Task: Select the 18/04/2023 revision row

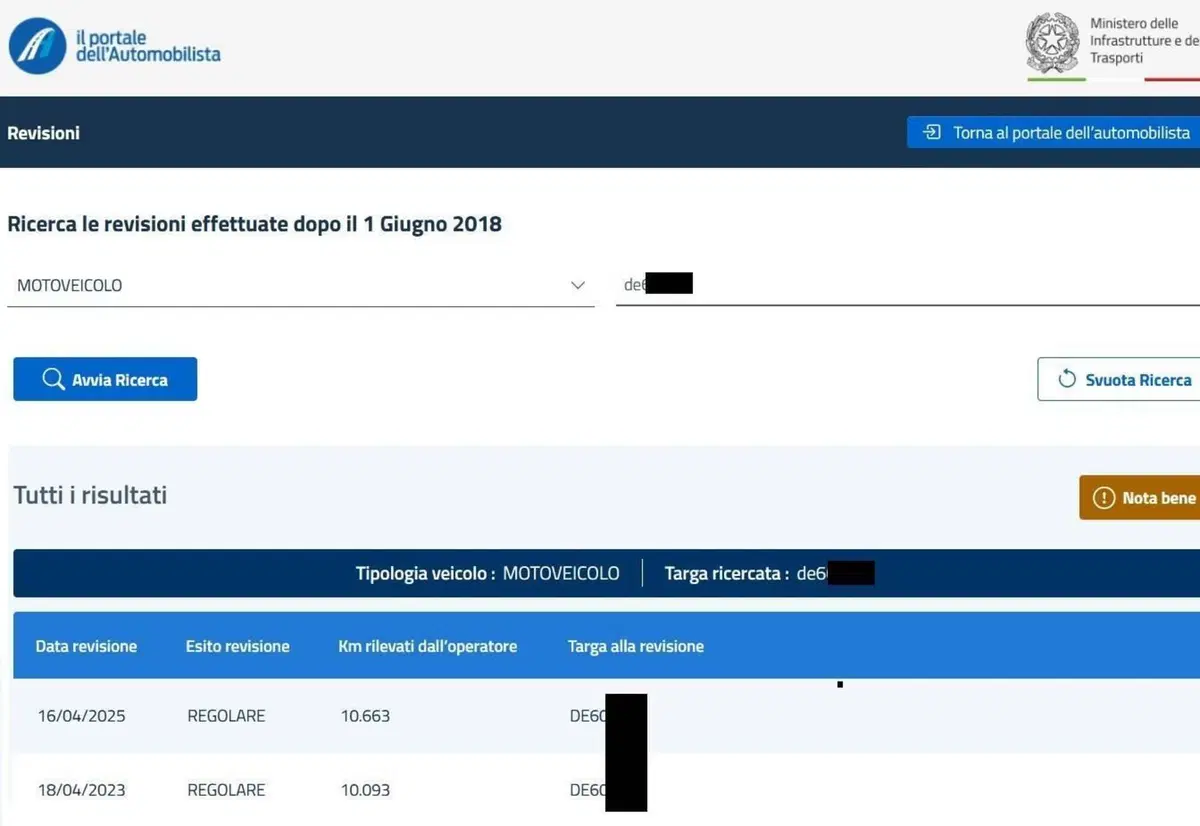Action: pos(606,790)
